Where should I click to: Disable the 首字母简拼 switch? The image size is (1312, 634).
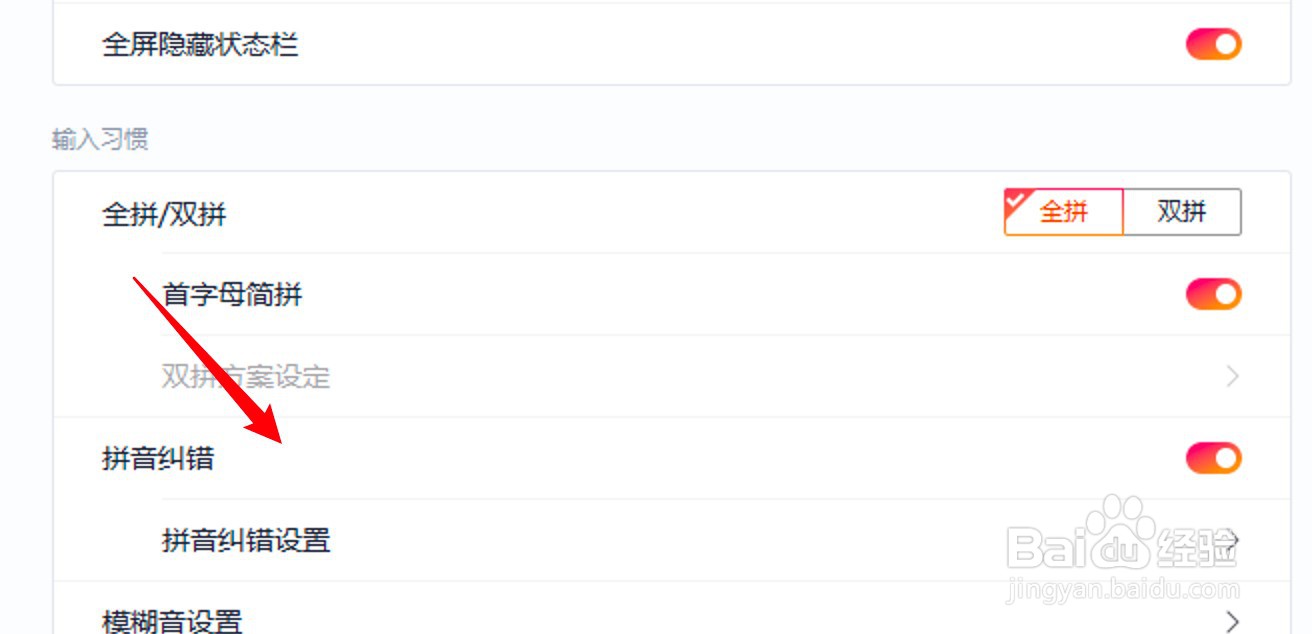[1213, 294]
